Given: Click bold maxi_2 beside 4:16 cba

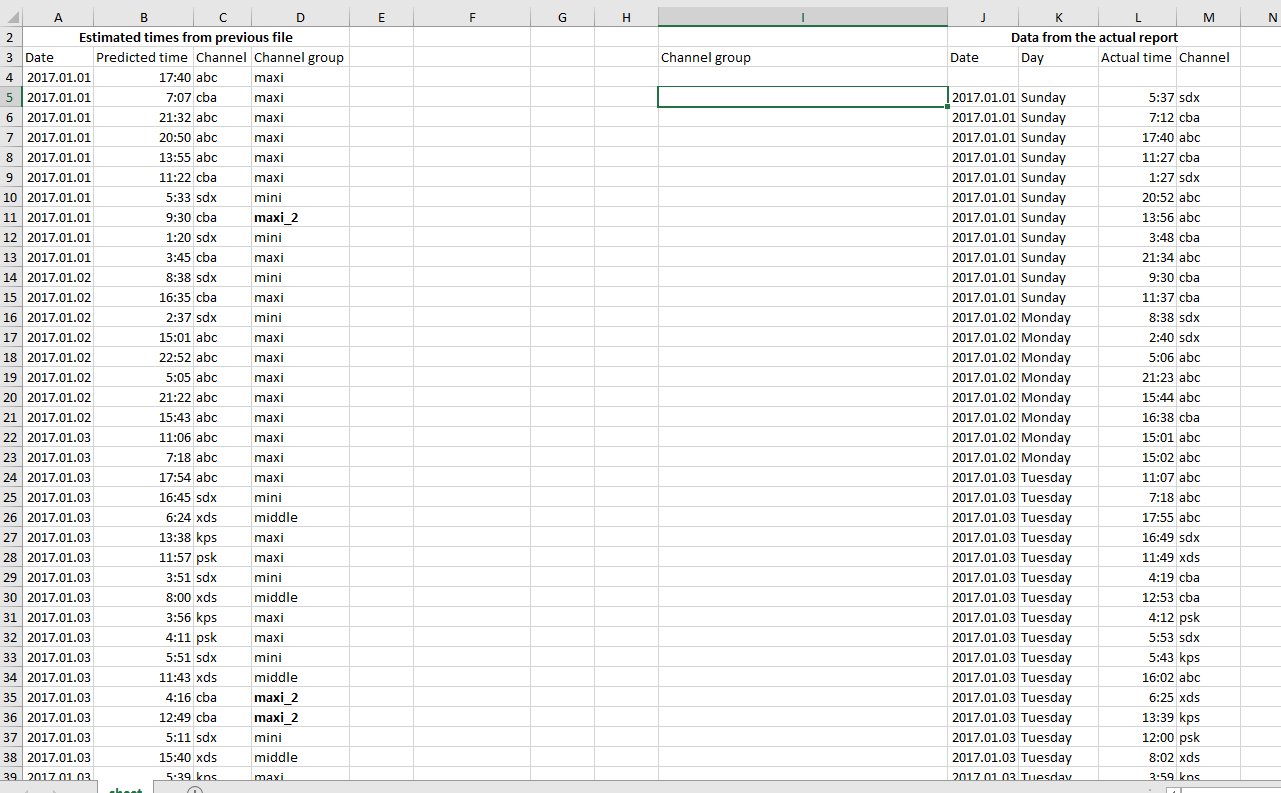Looking at the screenshot, I should (301, 697).
